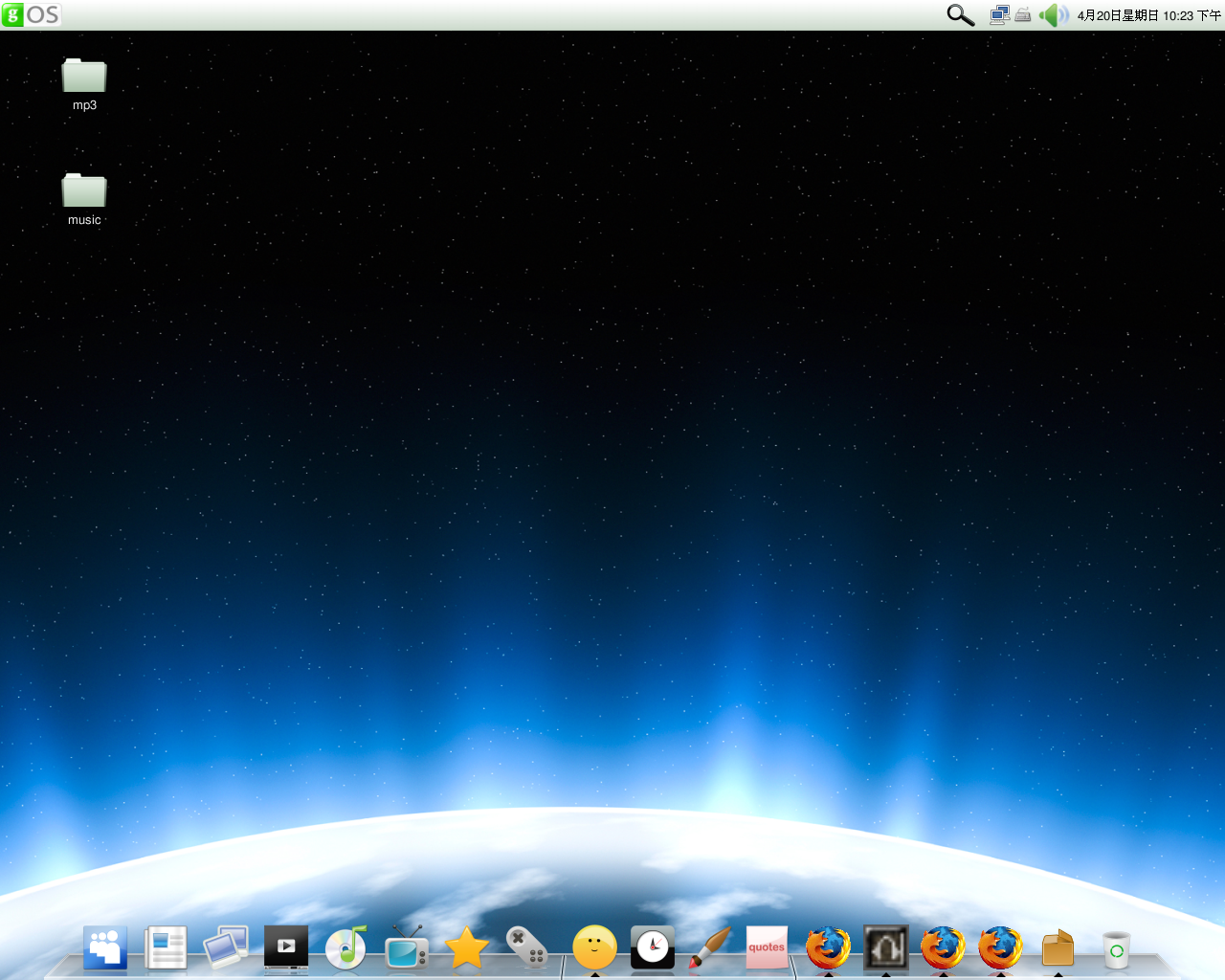The height and width of the screenshot is (980, 1225).
Task: Open the laptop computers icon in dock
Action: point(226,948)
